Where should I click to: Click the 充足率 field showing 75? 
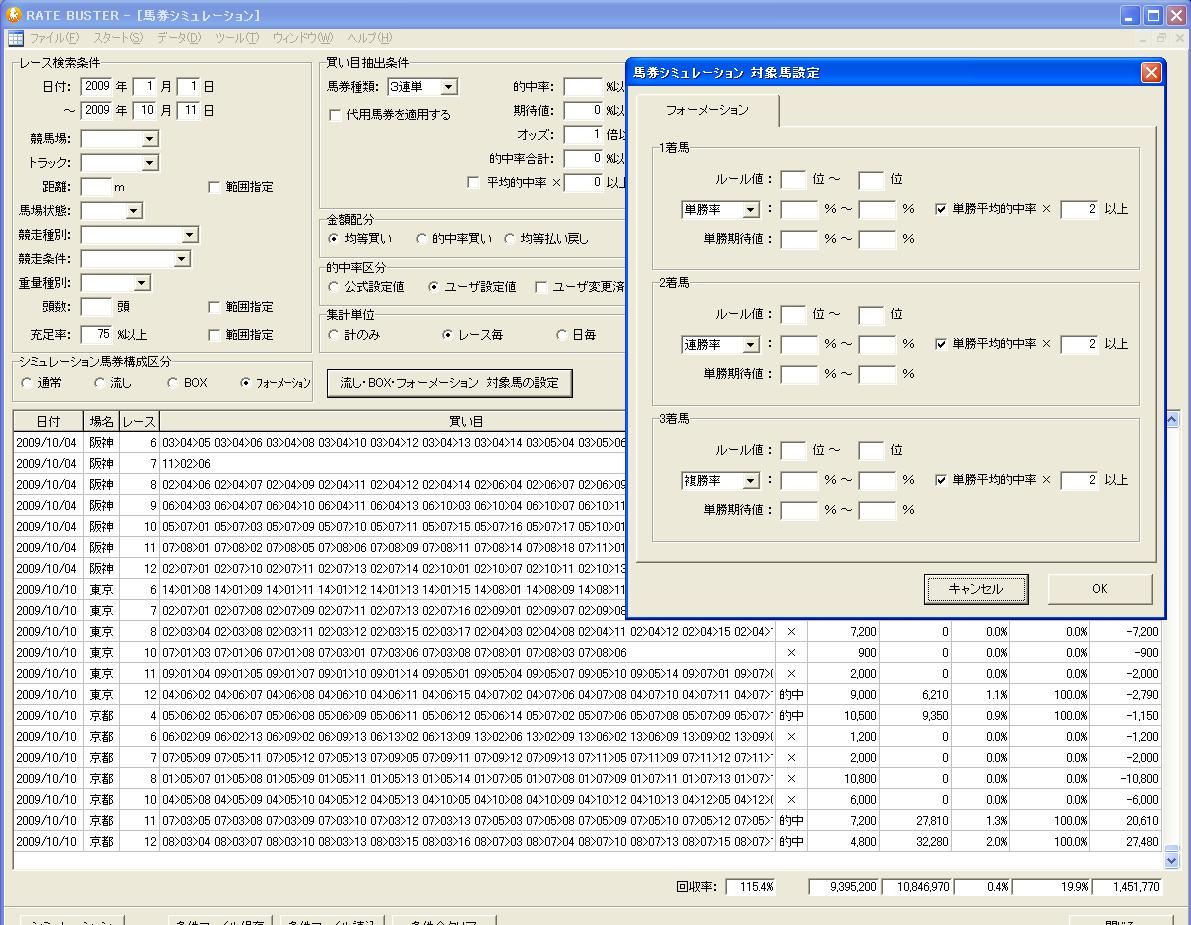pyautogui.click(x=96, y=335)
